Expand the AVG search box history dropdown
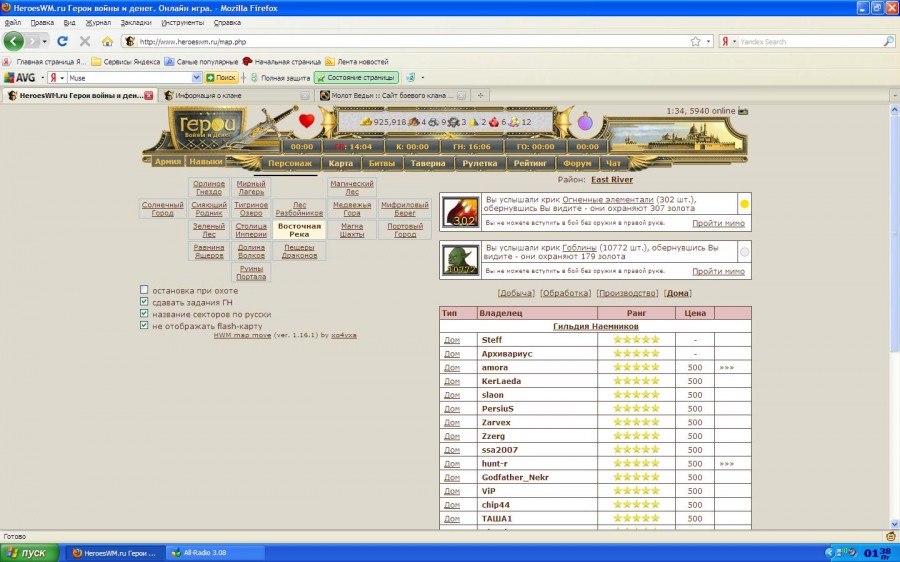 tap(196, 77)
